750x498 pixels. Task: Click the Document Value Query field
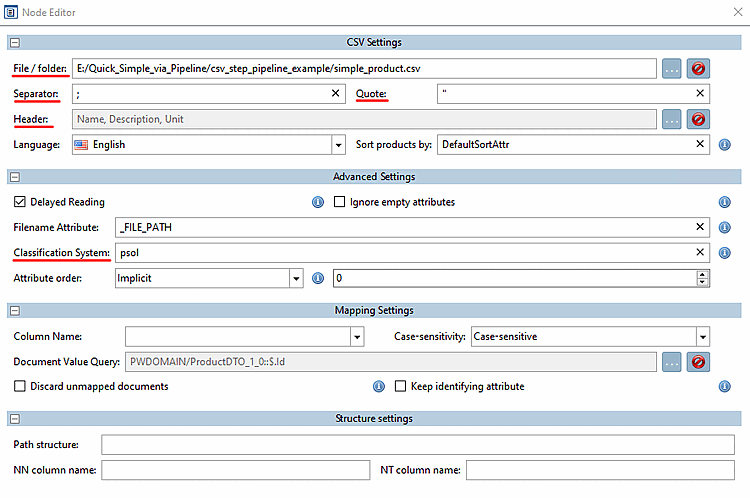[391, 362]
